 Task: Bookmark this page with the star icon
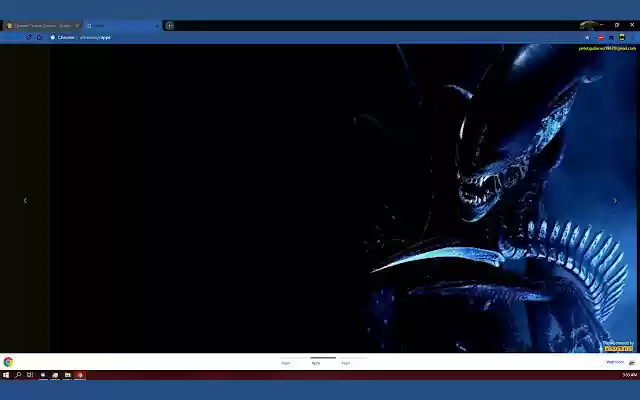[587, 38]
